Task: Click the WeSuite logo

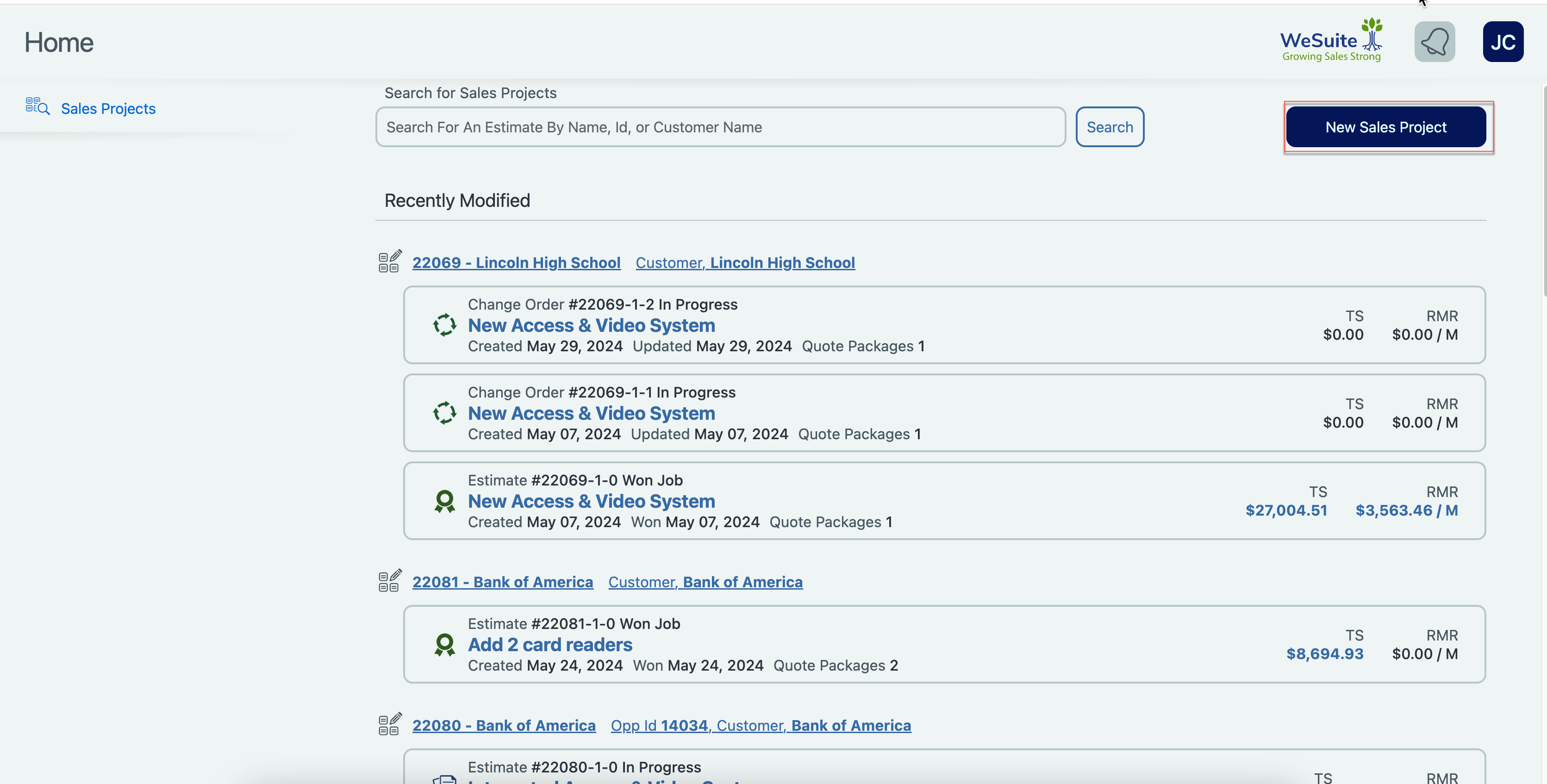Action: 1331,40
